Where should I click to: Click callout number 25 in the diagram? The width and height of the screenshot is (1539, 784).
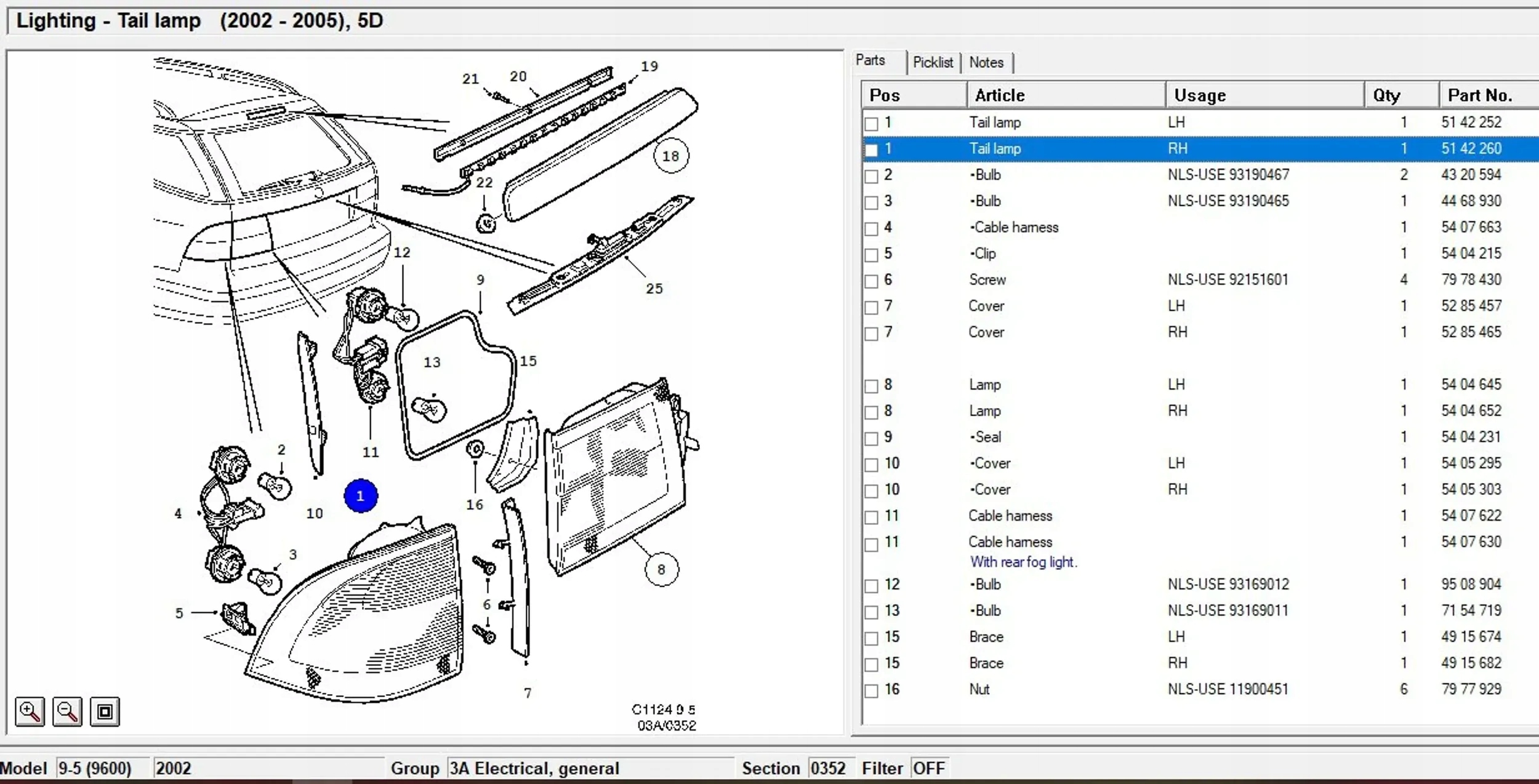[654, 288]
